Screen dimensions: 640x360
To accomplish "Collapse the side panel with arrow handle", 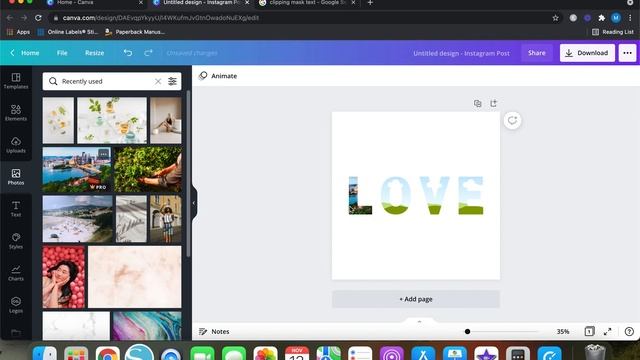I will click(x=194, y=203).
